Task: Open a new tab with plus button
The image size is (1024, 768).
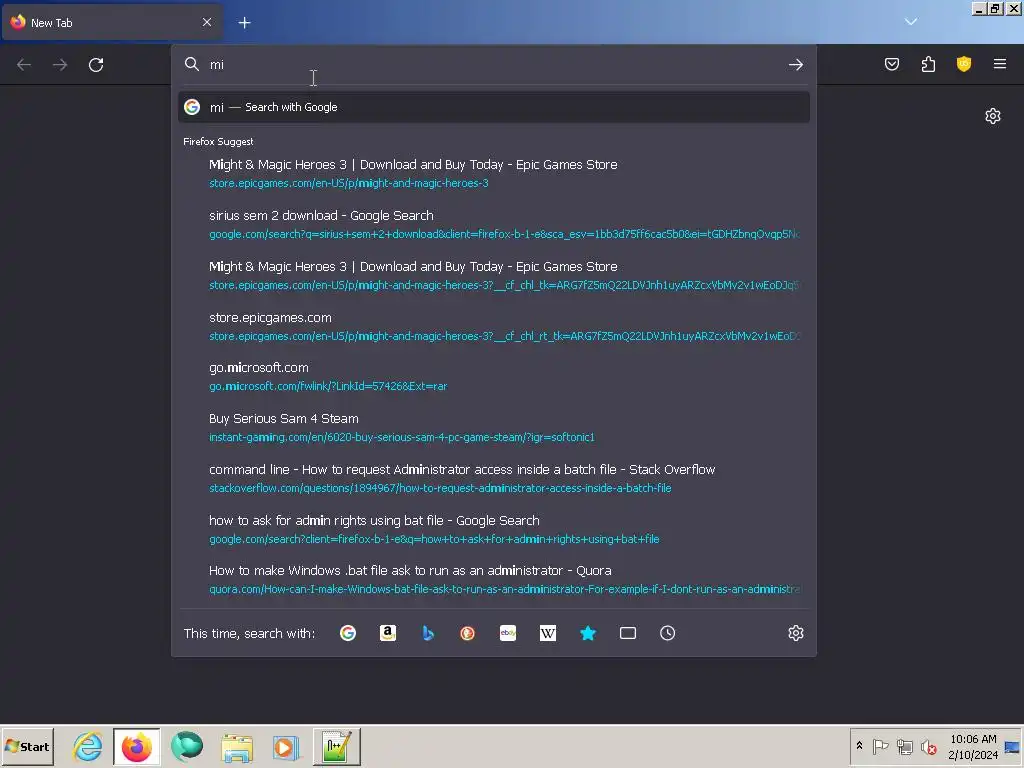Action: (x=244, y=23)
